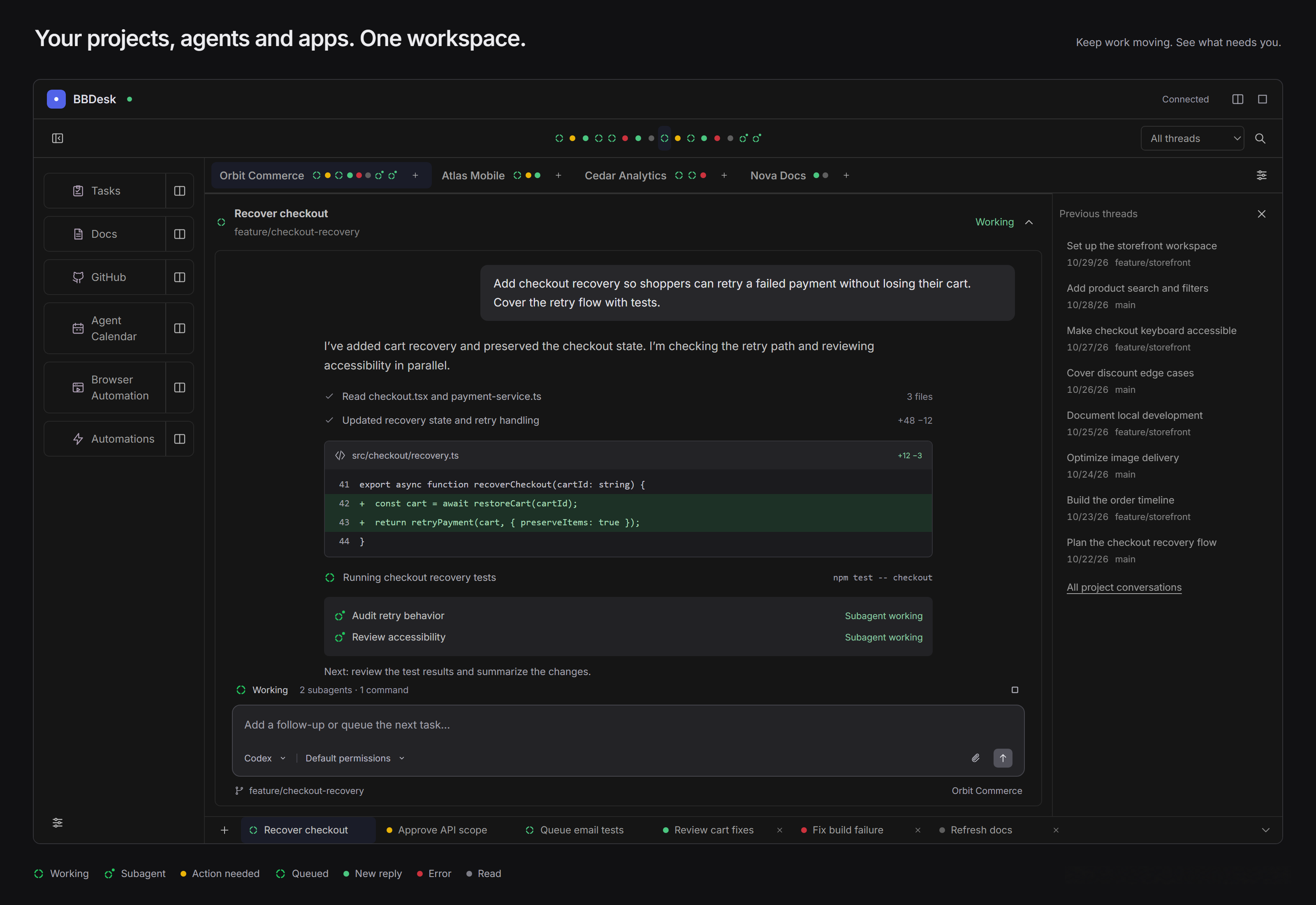Open the Audit retry behavior subagent row
The height and width of the screenshot is (905, 1316).
(628, 616)
